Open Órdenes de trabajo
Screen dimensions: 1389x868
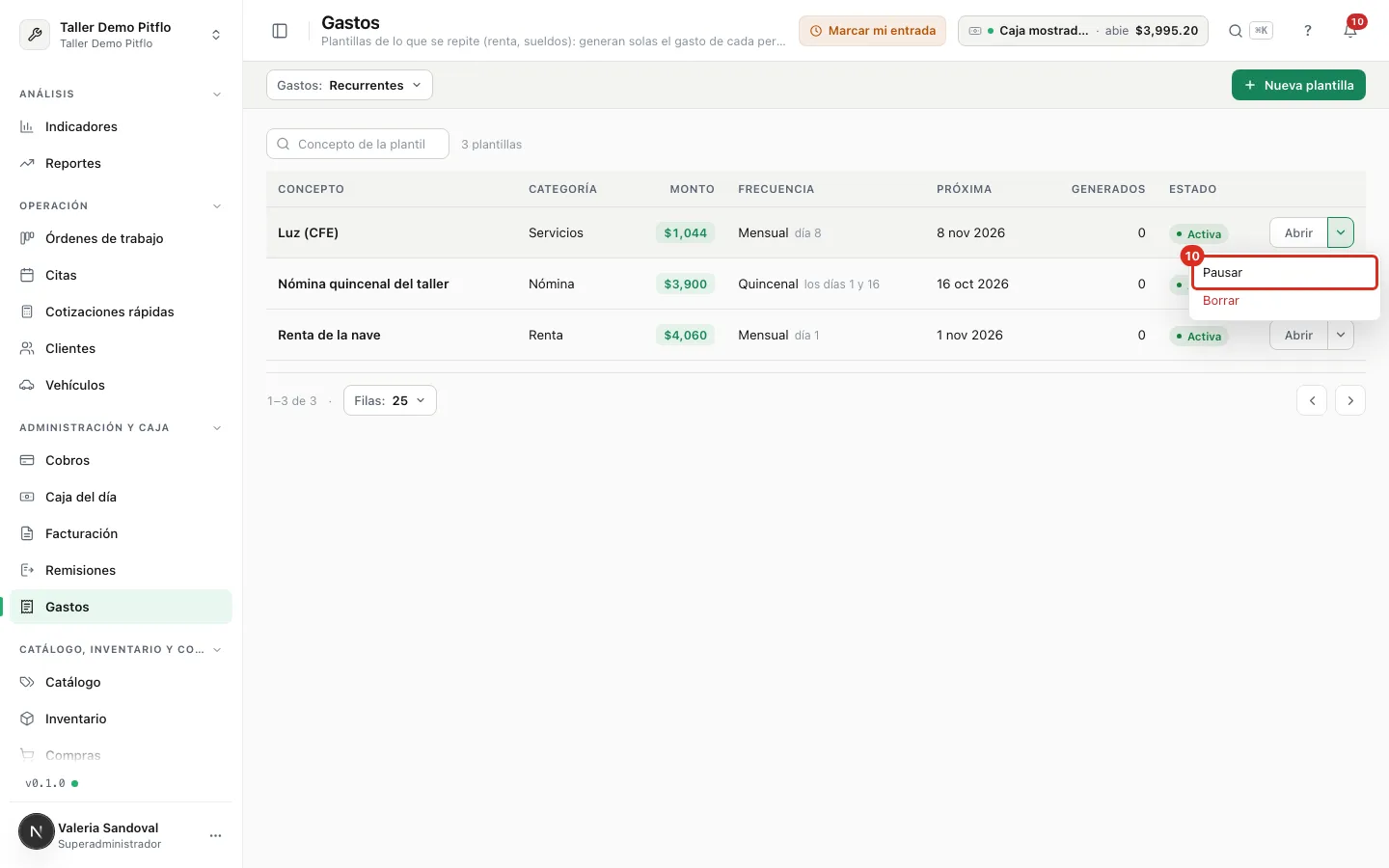pyautogui.click(x=121, y=238)
